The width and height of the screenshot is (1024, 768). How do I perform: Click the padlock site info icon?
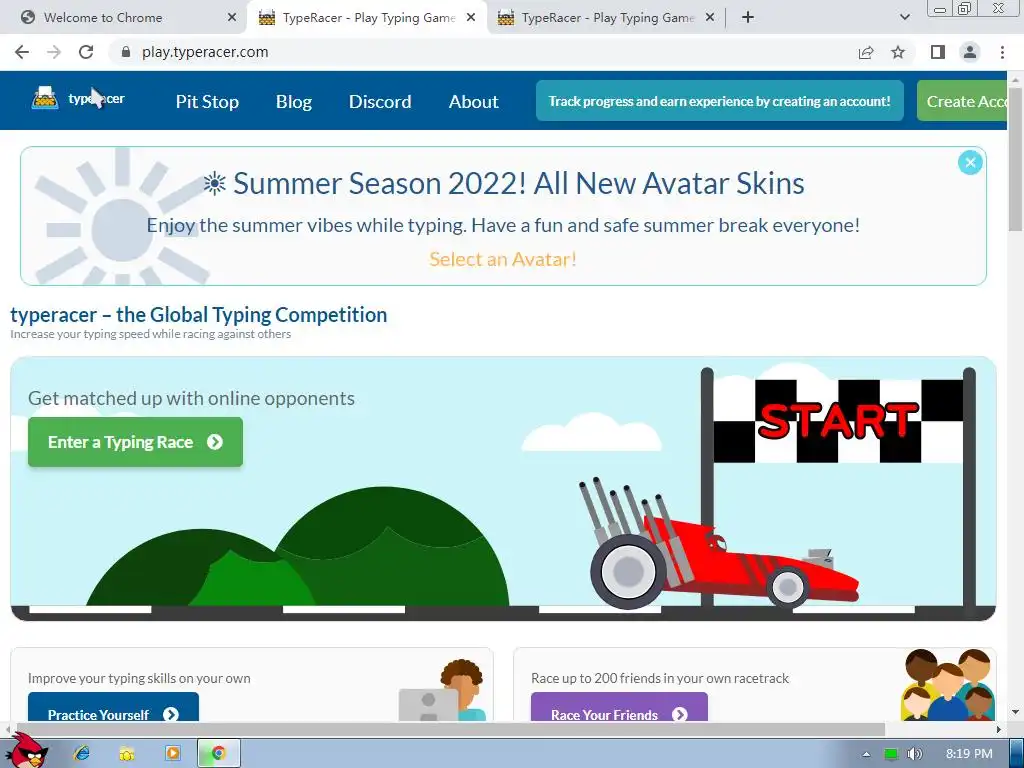pyautogui.click(x=126, y=52)
